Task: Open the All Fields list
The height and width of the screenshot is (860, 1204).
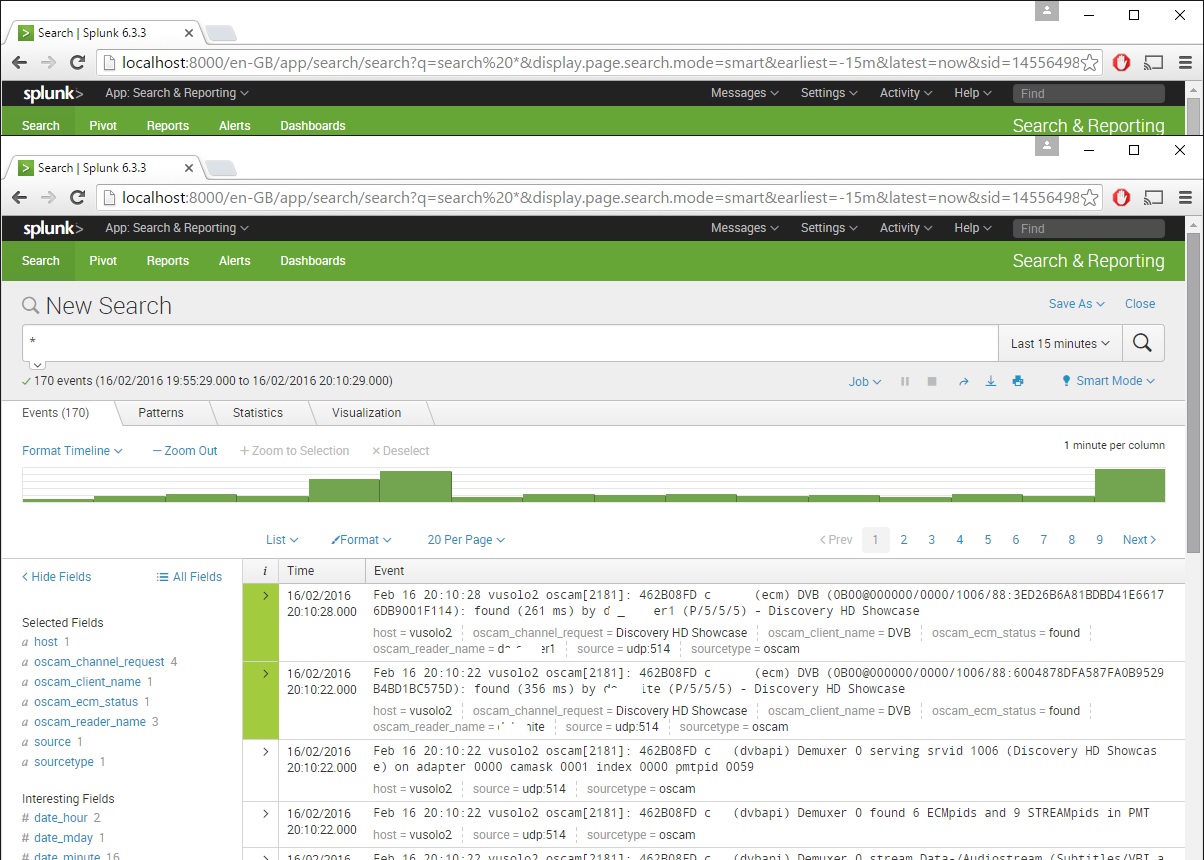Action: pos(189,577)
